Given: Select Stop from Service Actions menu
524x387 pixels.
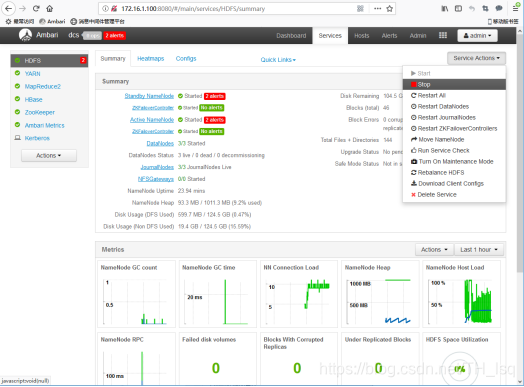Looking at the screenshot, I should tap(454, 85).
